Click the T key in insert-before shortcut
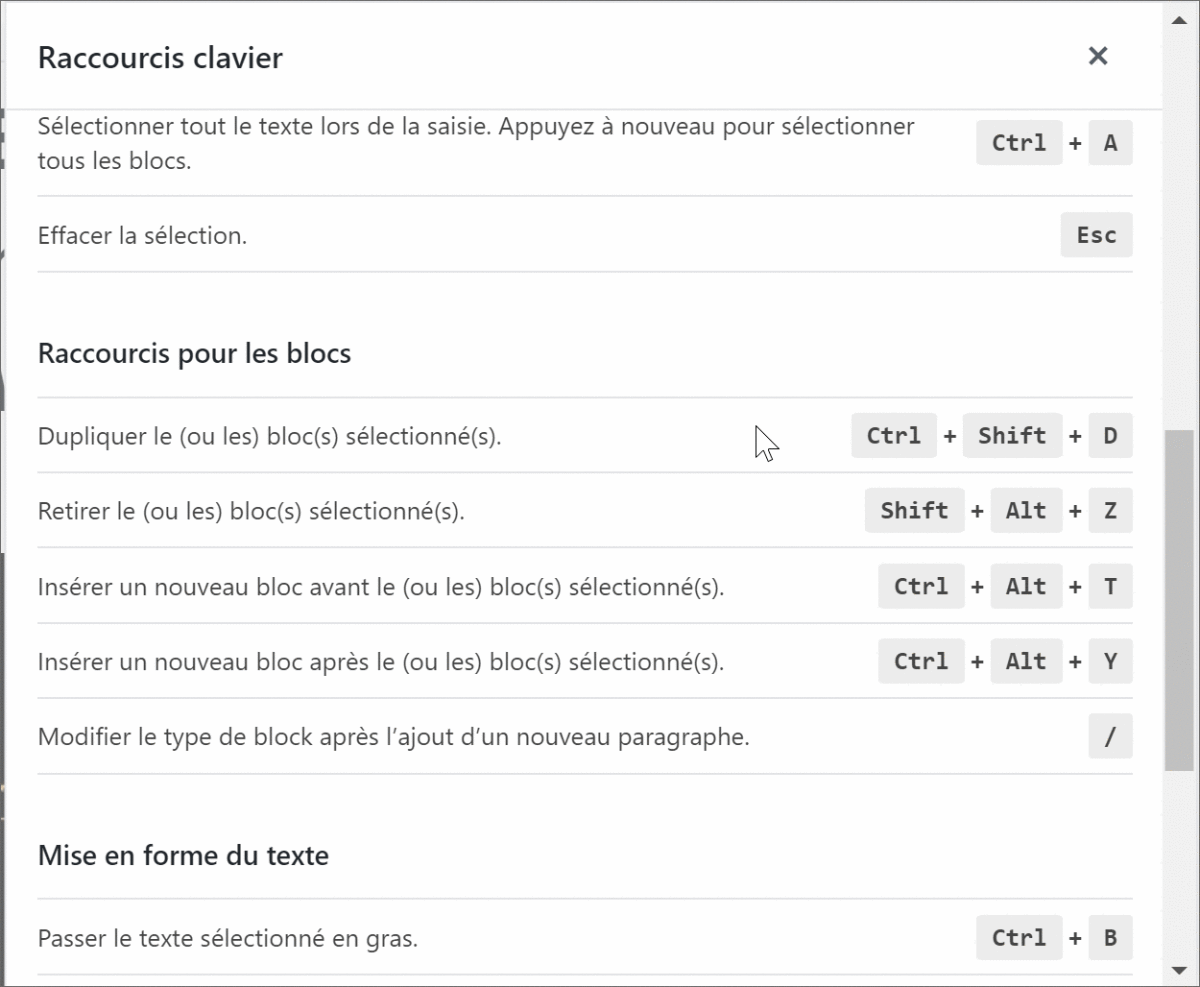1200x987 pixels. [x=1110, y=587]
